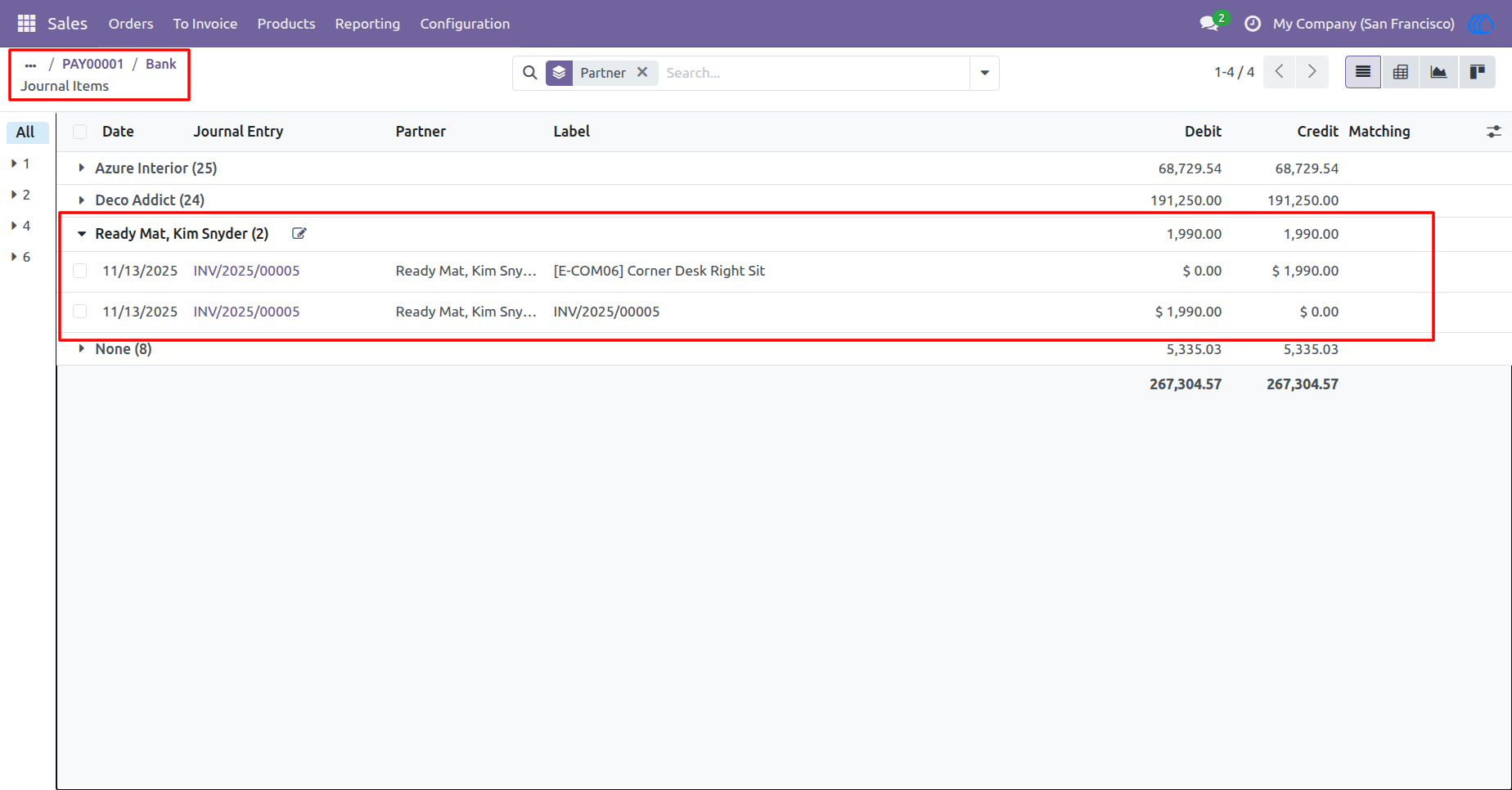Switch to pivot table view
The width and height of the screenshot is (1512, 790).
pyautogui.click(x=1401, y=72)
